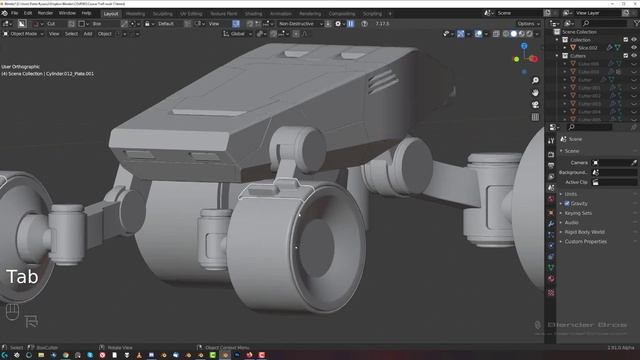The width and height of the screenshot is (640, 360).
Task: Open the Edit menu
Action: click(x=27, y=13)
